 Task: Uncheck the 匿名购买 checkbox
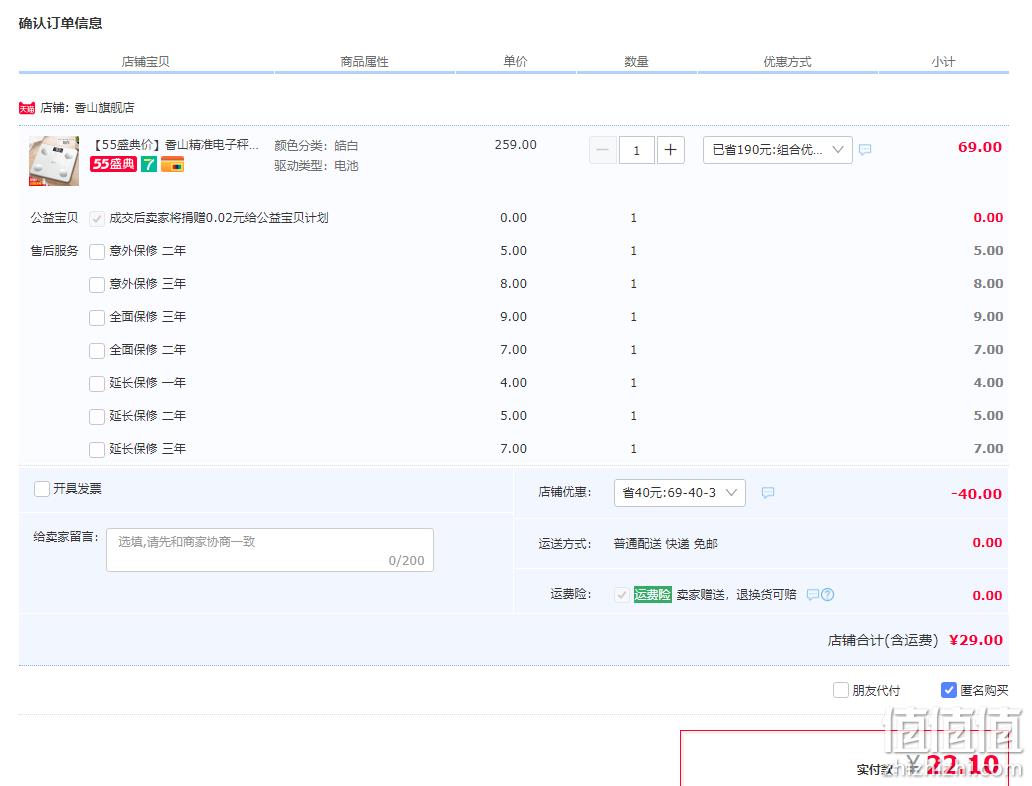point(948,690)
